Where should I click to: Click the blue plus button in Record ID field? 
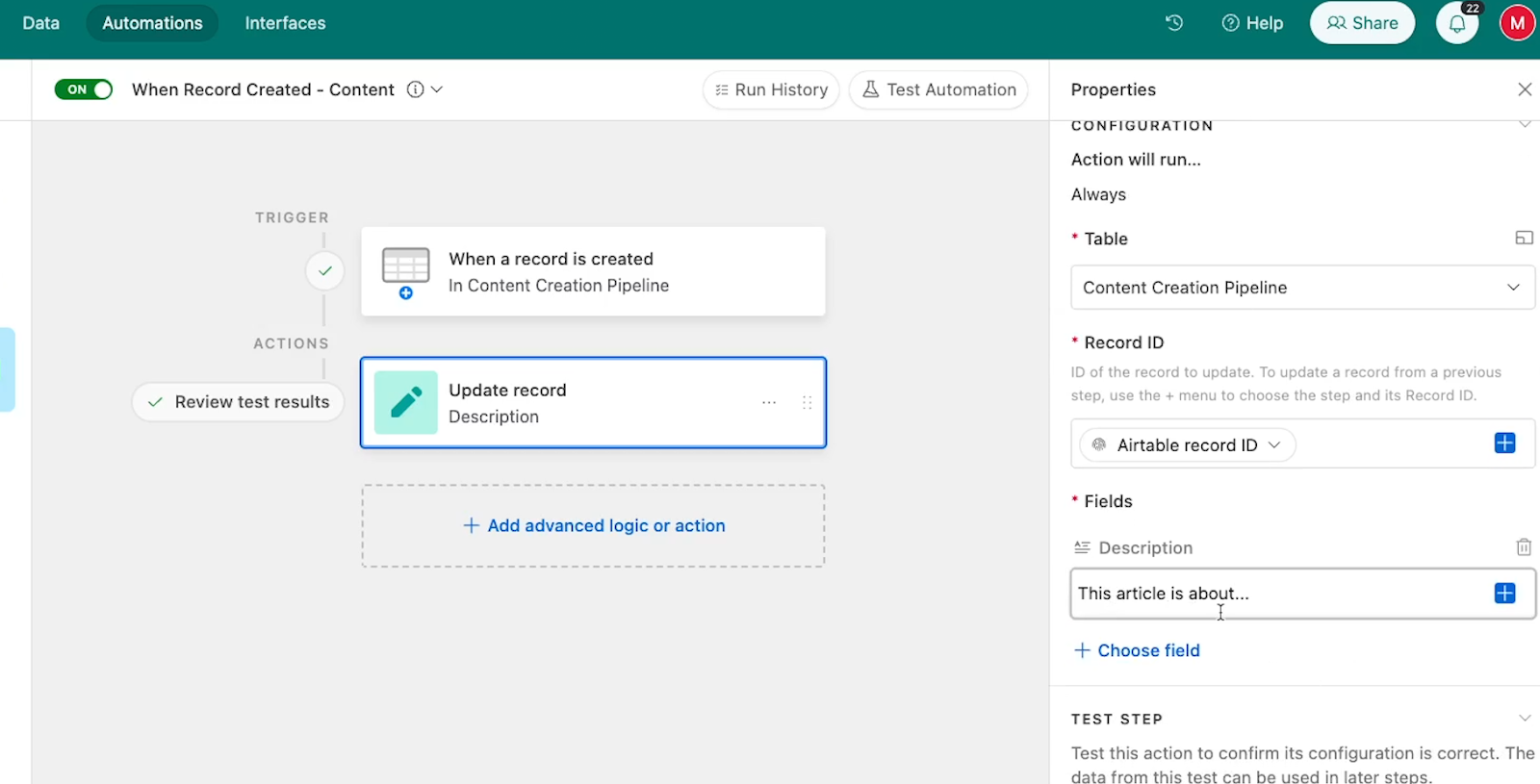[x=1504, y=443]
